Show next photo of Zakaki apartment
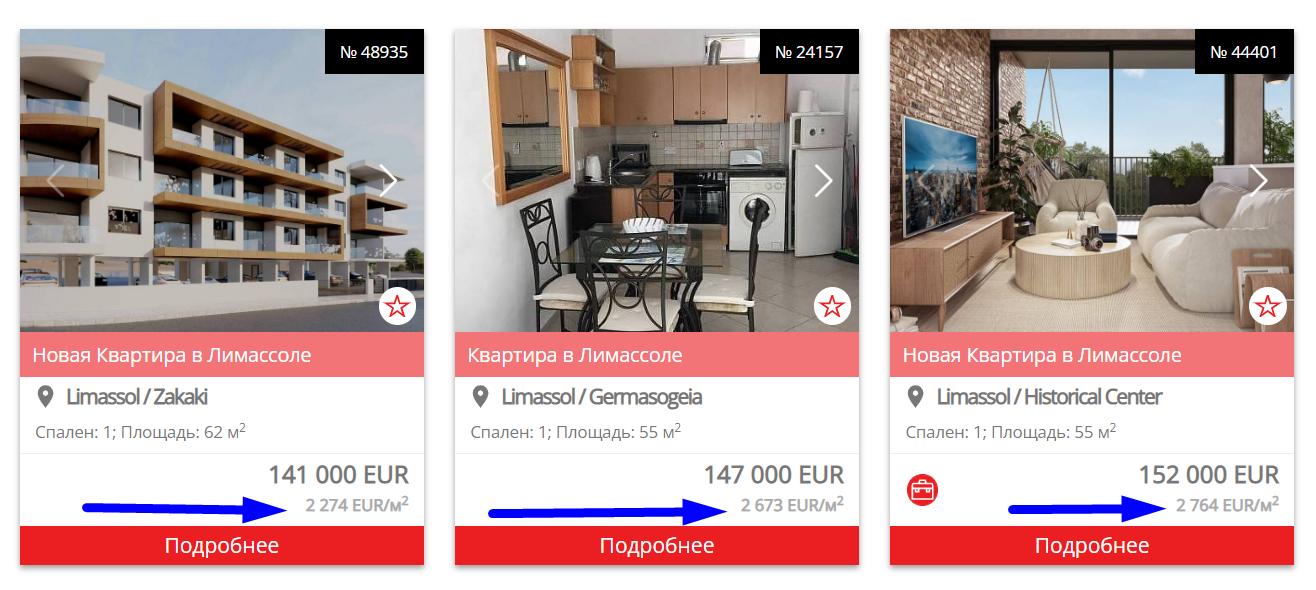The width and height of the screenshot is (1316, 590). click(388, 181)
